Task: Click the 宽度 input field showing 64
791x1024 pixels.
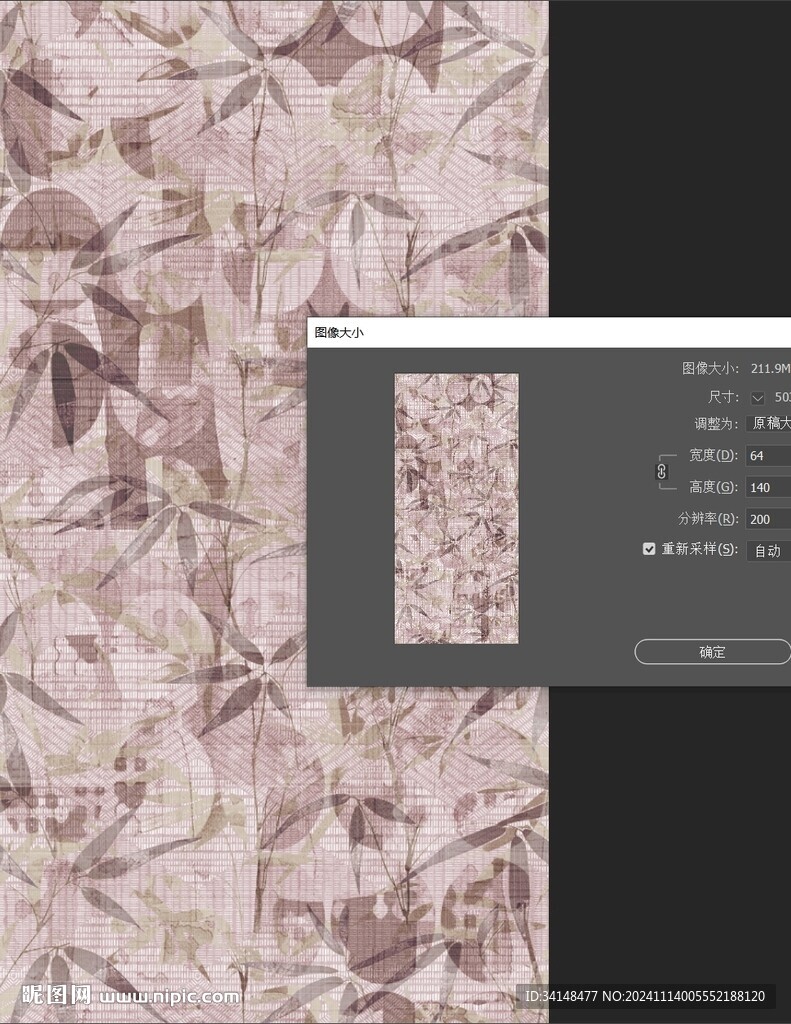Action: pos(769,455)
